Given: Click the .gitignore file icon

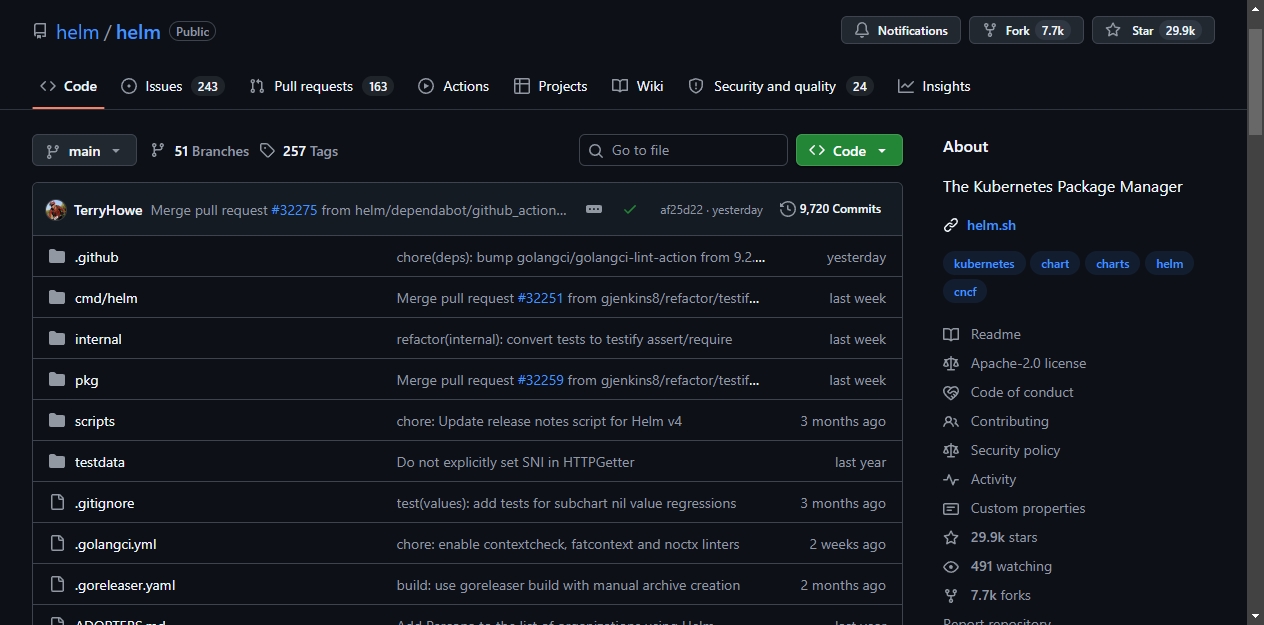Looking at the screenshot, I should point(57,503).
